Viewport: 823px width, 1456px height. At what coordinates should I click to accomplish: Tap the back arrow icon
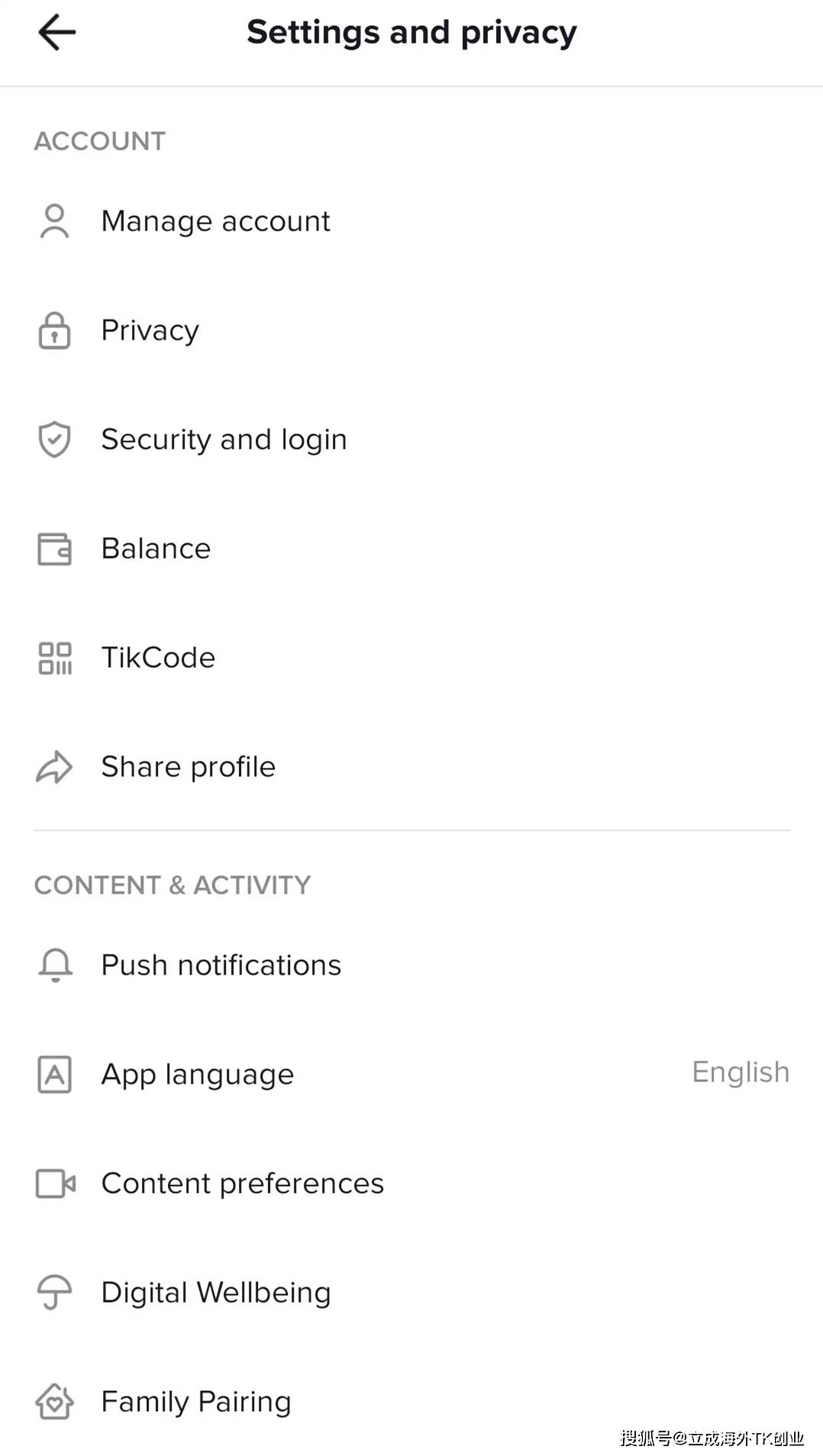coord(56,33)
